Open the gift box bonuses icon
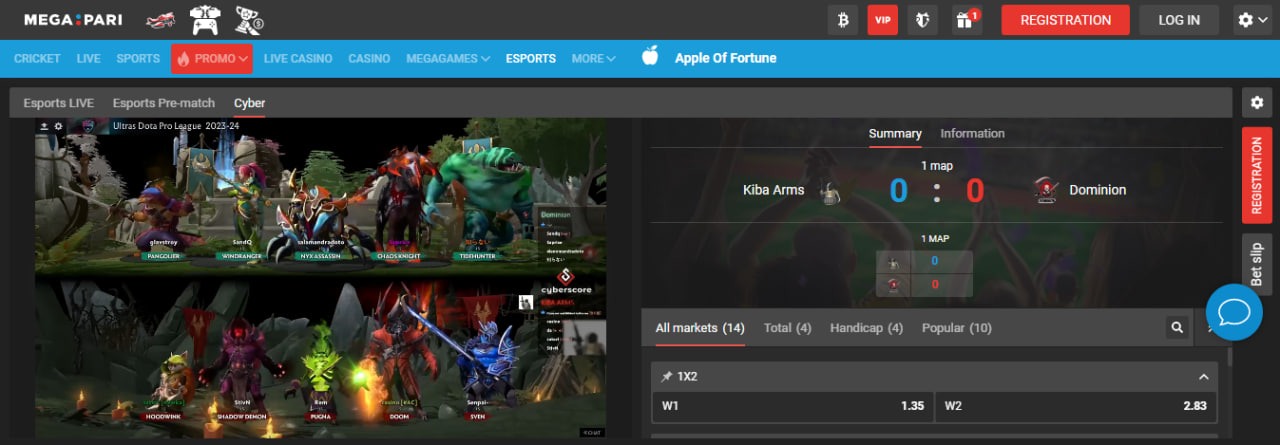1280x445 pixels. tap(965, 20)
